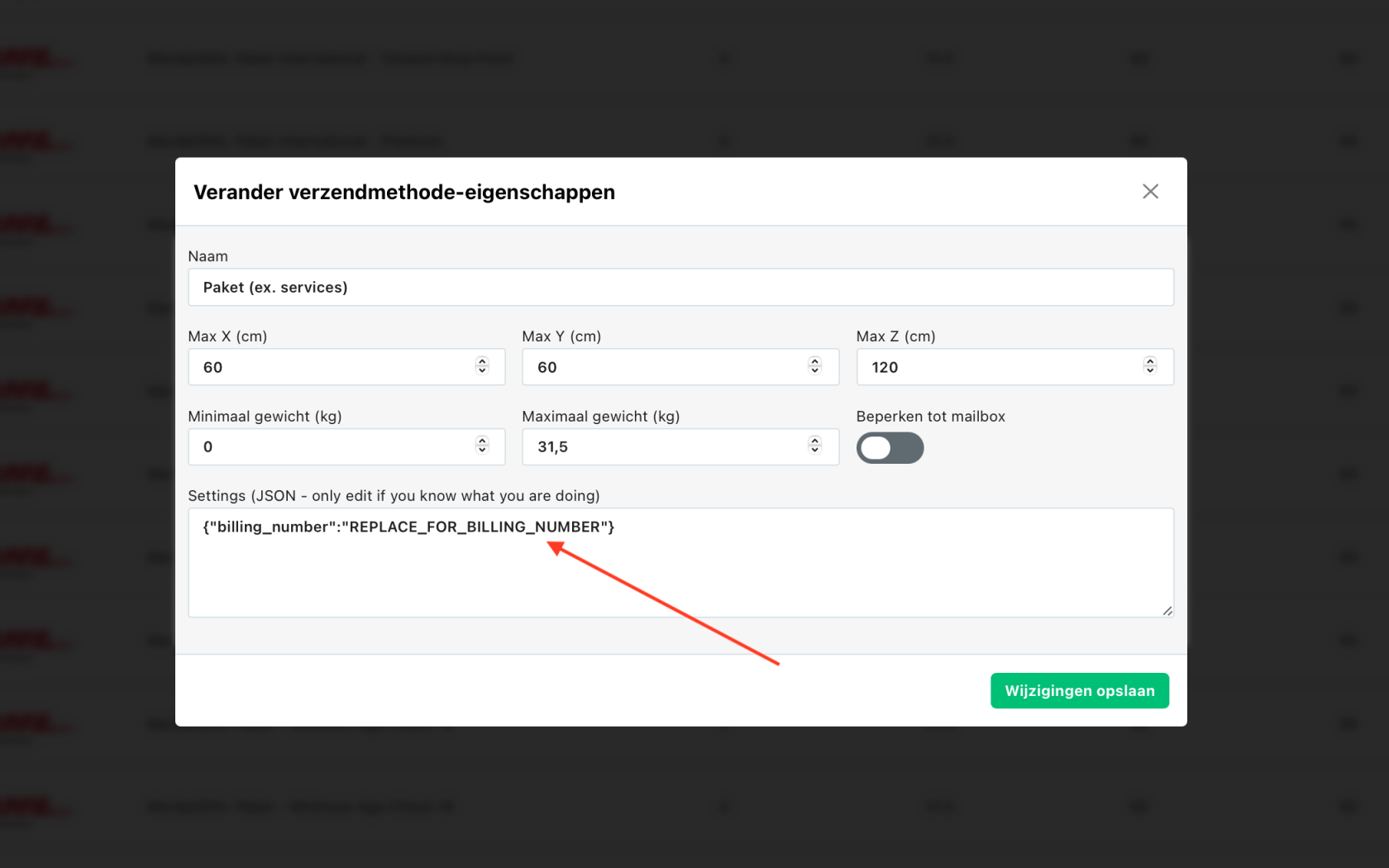The height and width of the screenshot is (868, 1389).
Task: Decrease Minimaal gewicht with down arrow
Action: click(482, 451)
